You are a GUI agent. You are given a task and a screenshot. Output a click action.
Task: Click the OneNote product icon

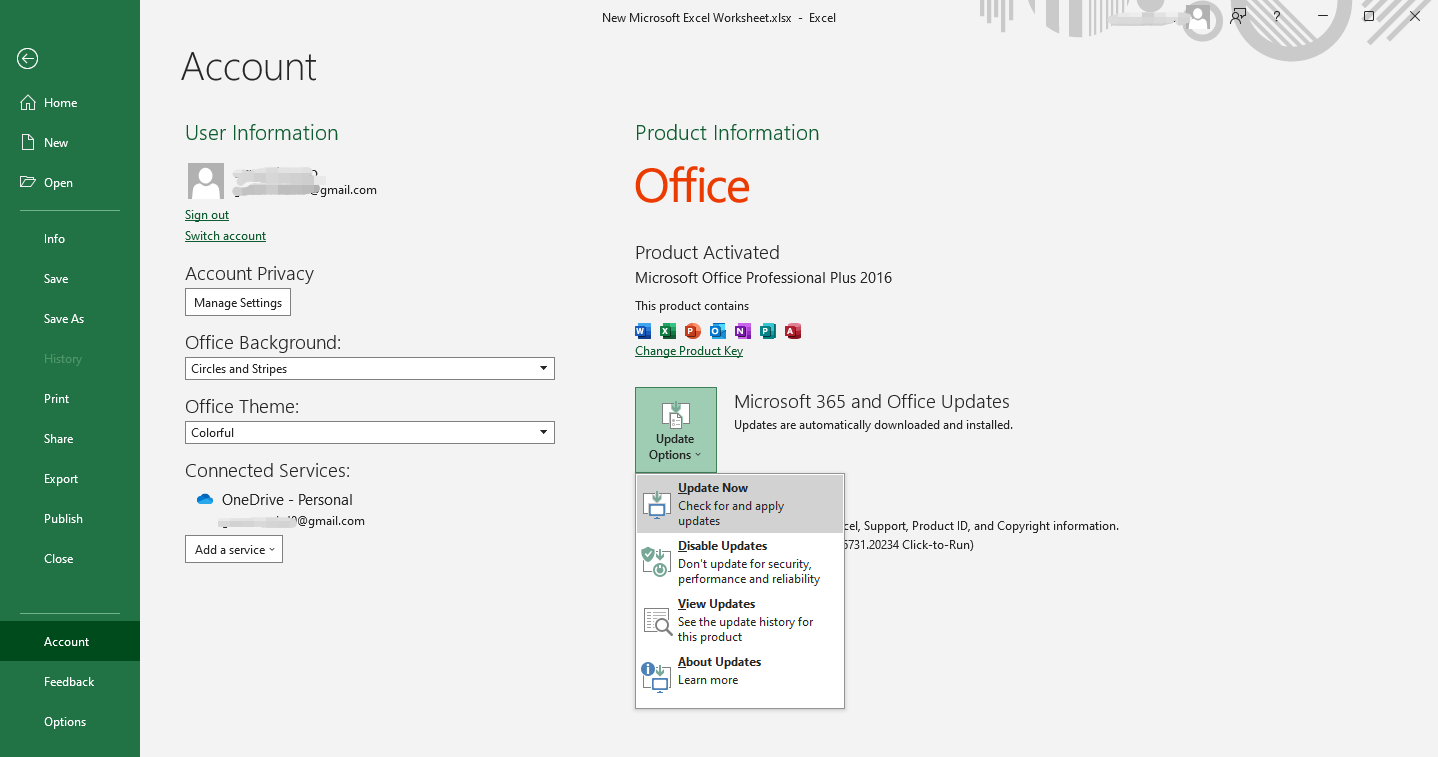click(x=742, y=330)
